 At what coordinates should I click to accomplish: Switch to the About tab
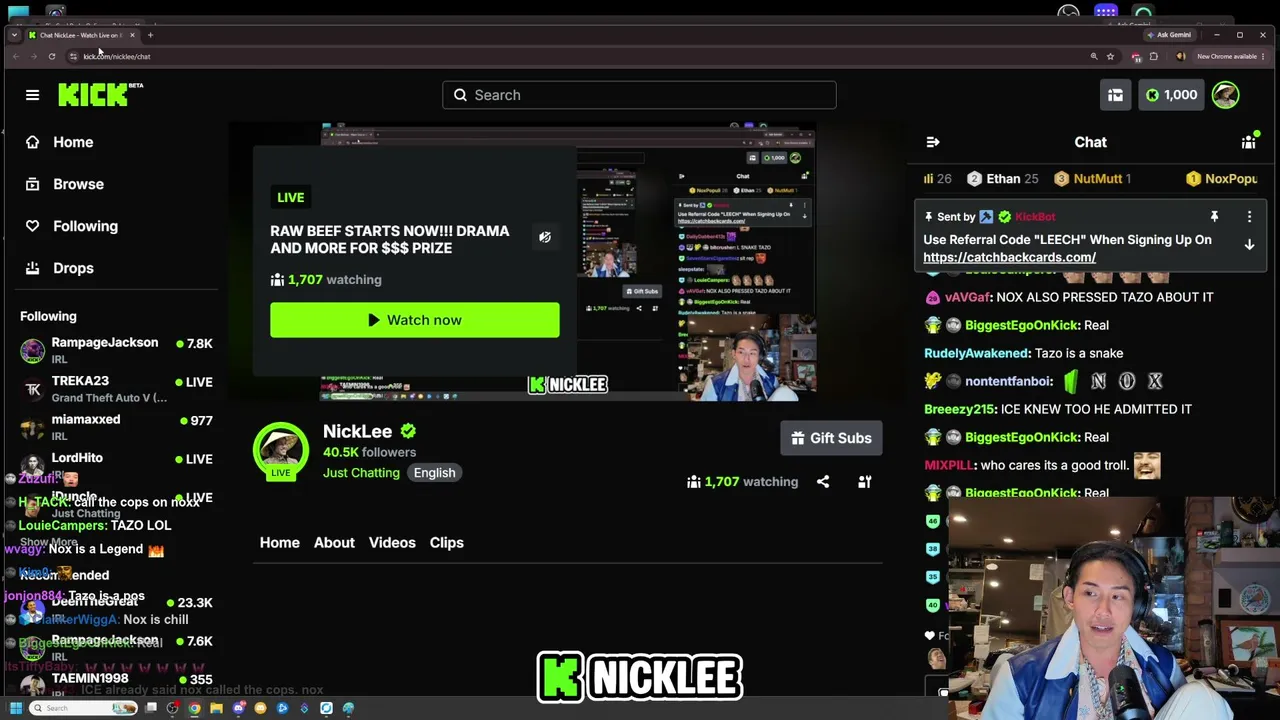[334, 542]
